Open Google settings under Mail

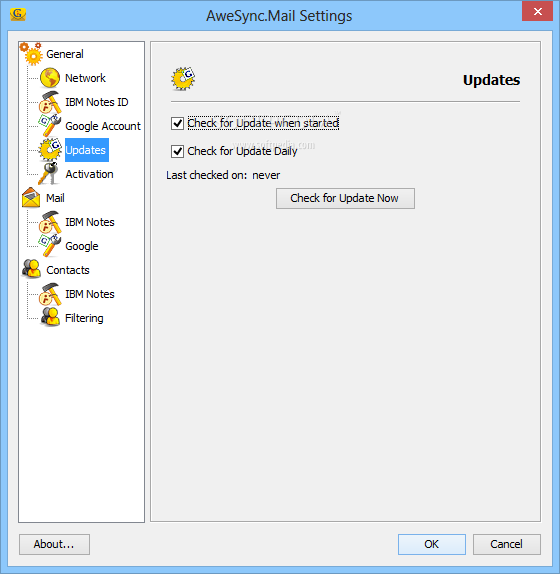pyautogui.click(x=82, y=246)
